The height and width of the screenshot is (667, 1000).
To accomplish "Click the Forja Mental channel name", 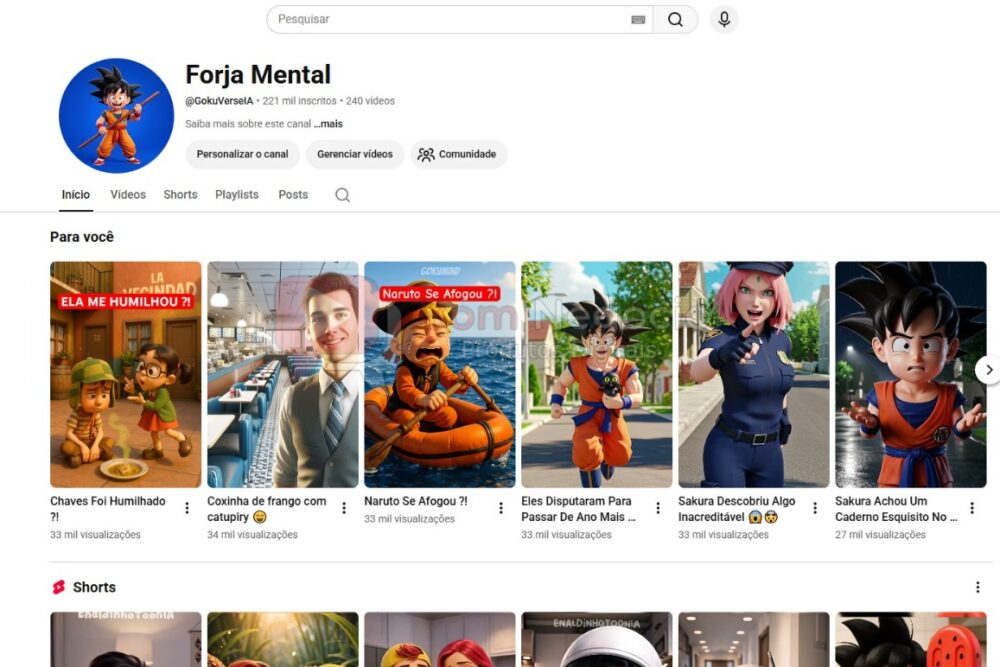I will tap(258, 75).
